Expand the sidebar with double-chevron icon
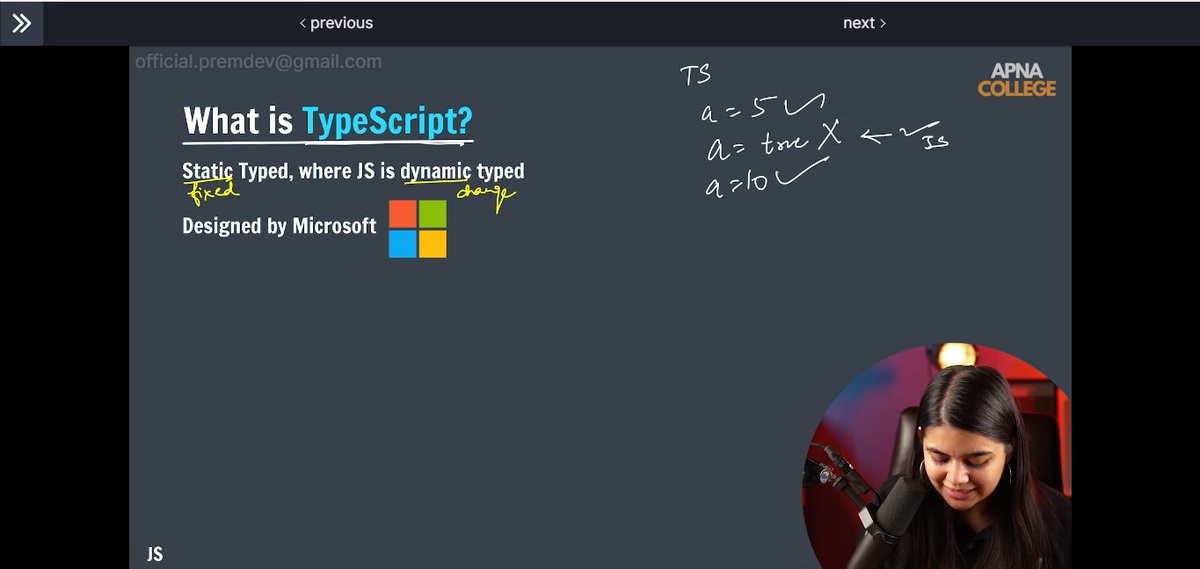1200x569 pixels. pyautogui.click(x=21, y=23)
